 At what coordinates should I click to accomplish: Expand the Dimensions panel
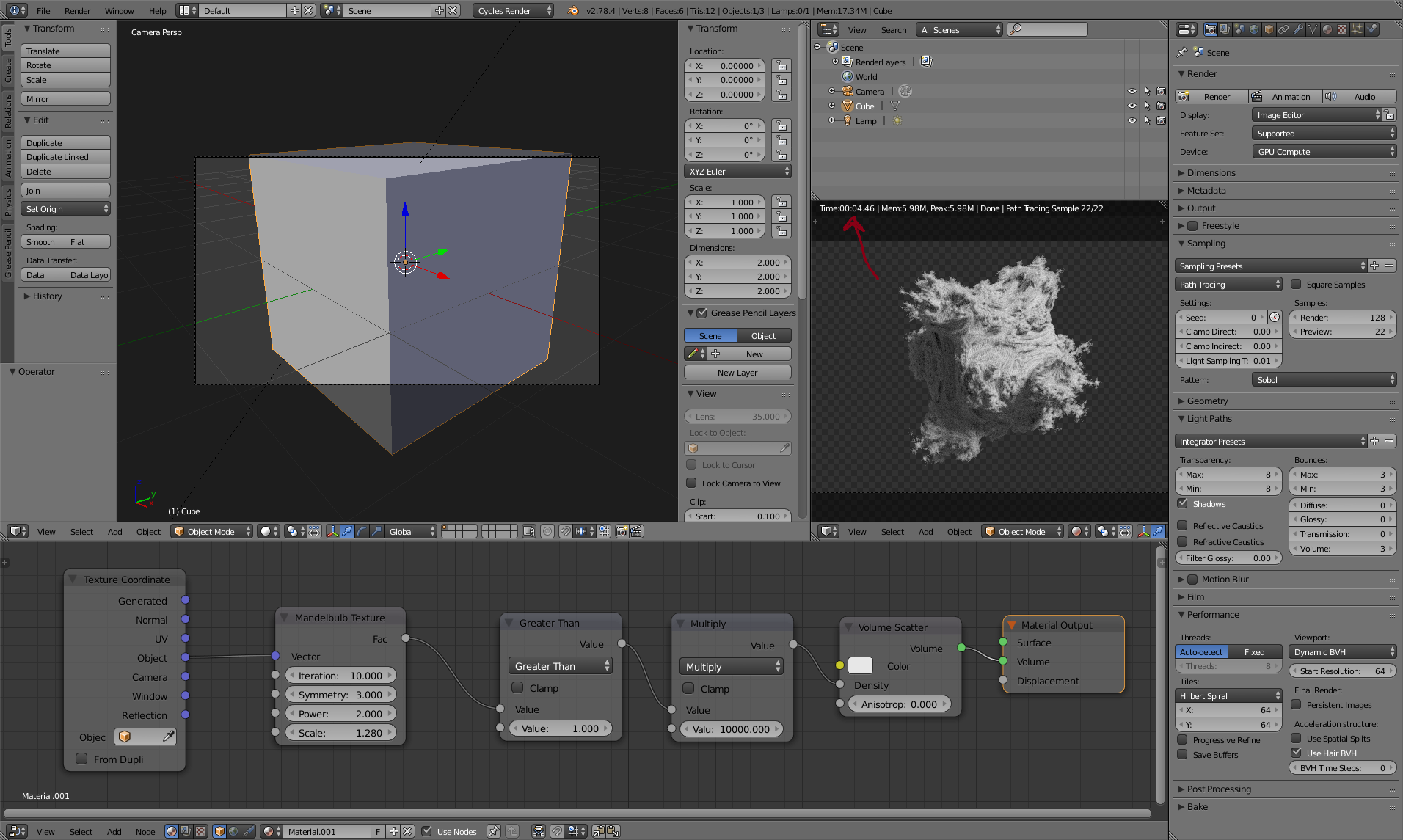[1211, 173]
